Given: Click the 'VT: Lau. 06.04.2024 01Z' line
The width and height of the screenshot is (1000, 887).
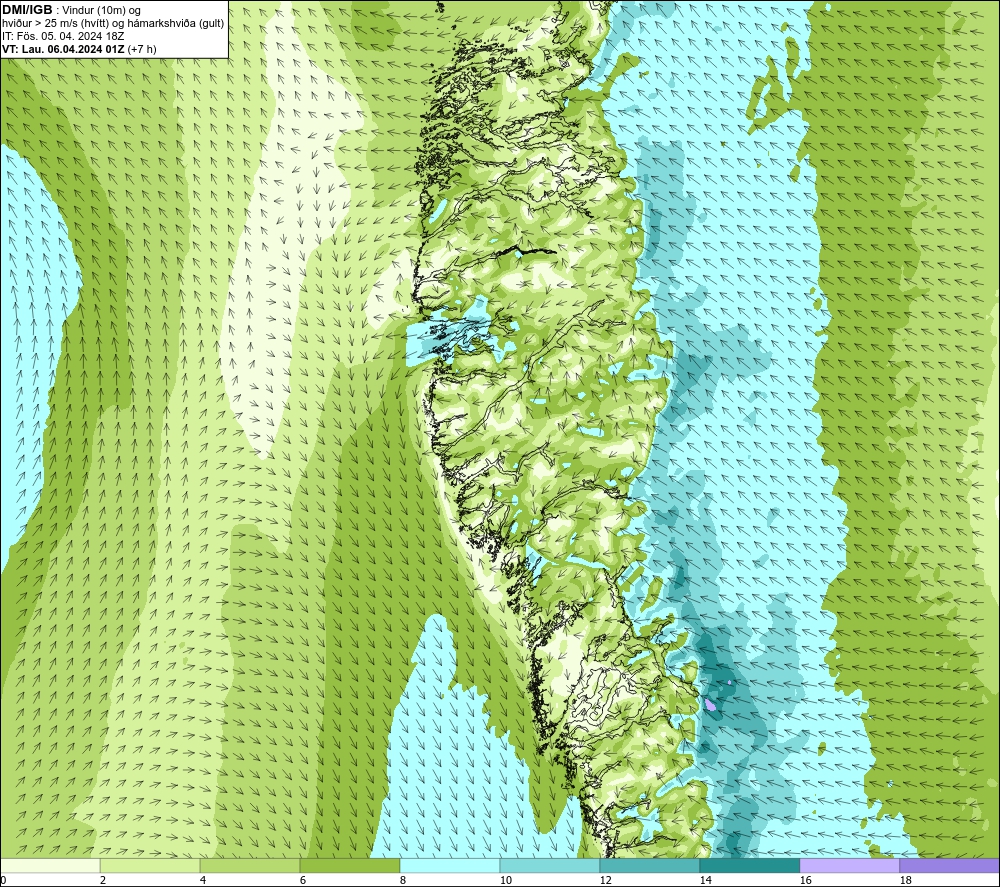Looking at the screenshot, I should pos(79,49).
